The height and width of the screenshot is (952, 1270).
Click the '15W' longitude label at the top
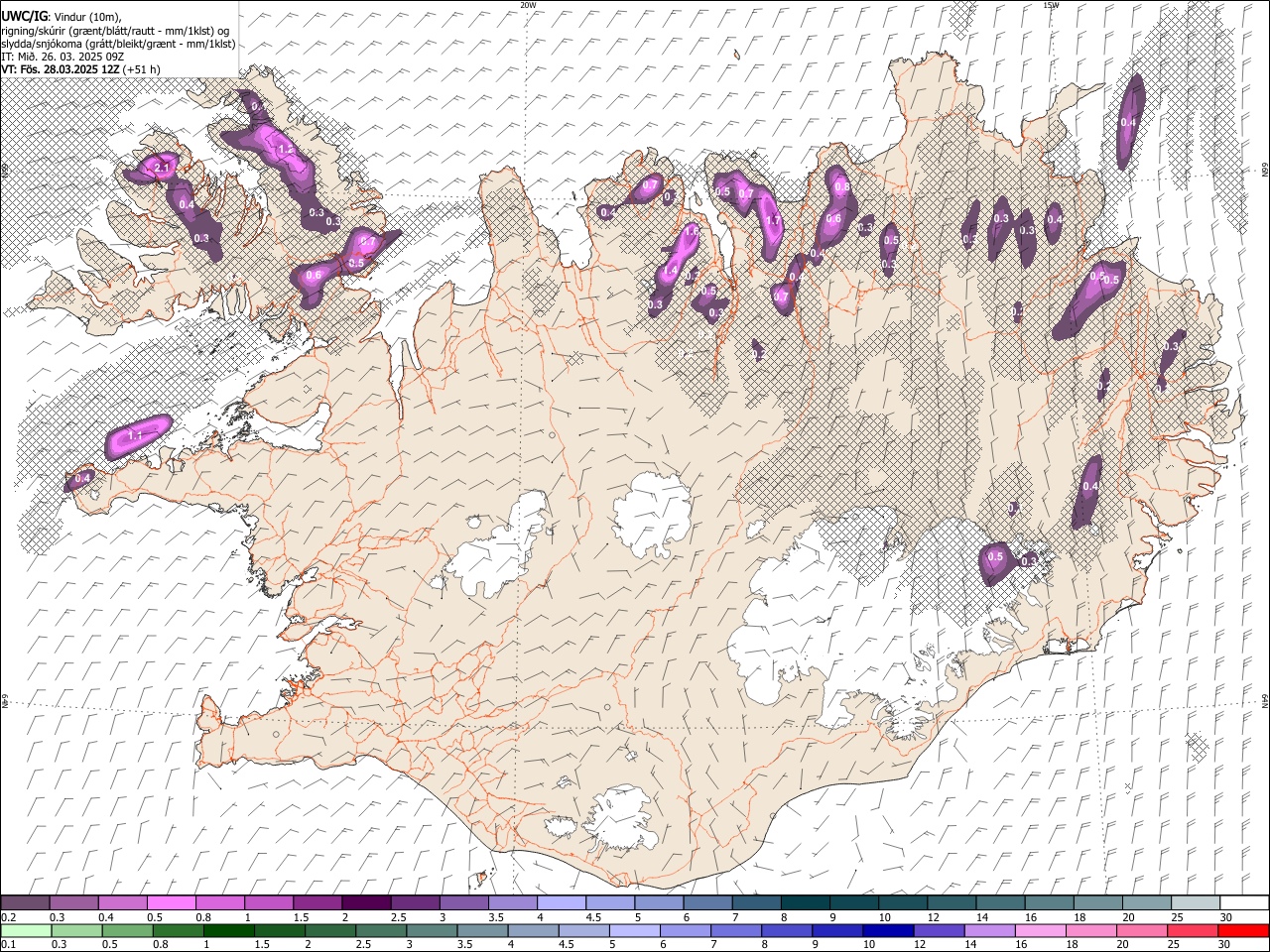tap(1051, 5)
